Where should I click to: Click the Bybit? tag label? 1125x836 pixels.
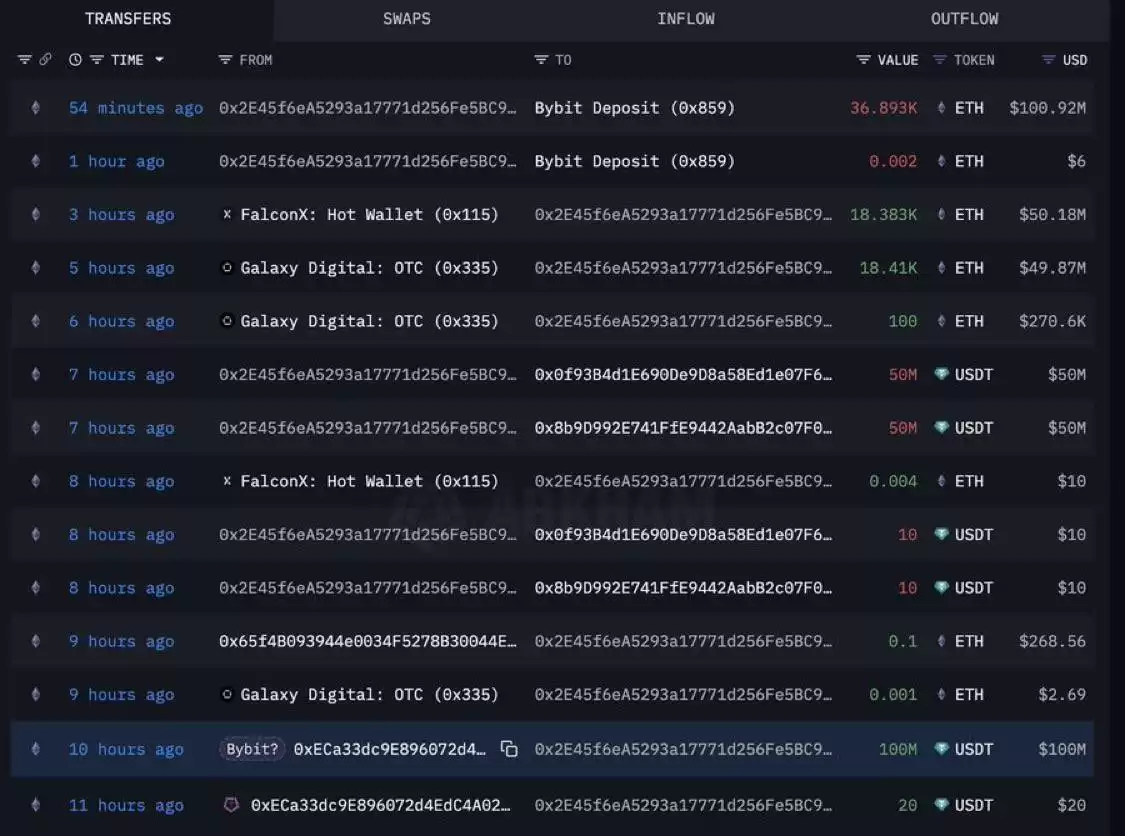pyautogui.click(x=252, y=749)
